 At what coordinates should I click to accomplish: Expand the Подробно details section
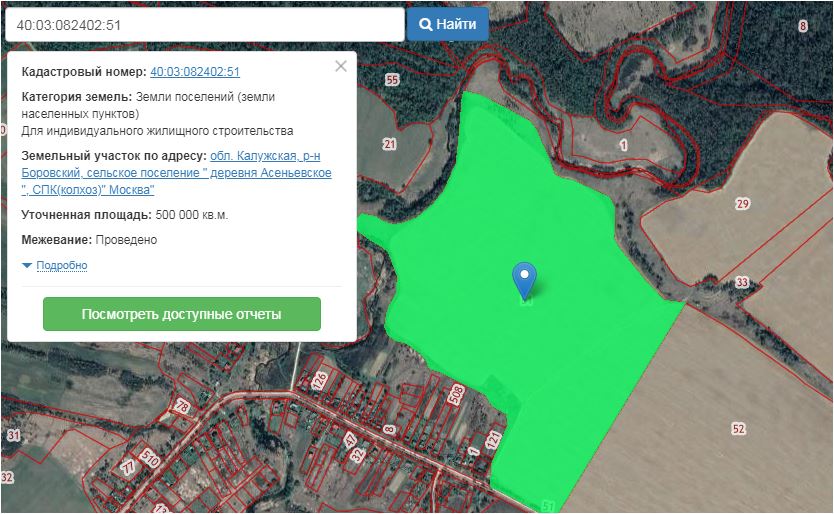pos(61,265)
